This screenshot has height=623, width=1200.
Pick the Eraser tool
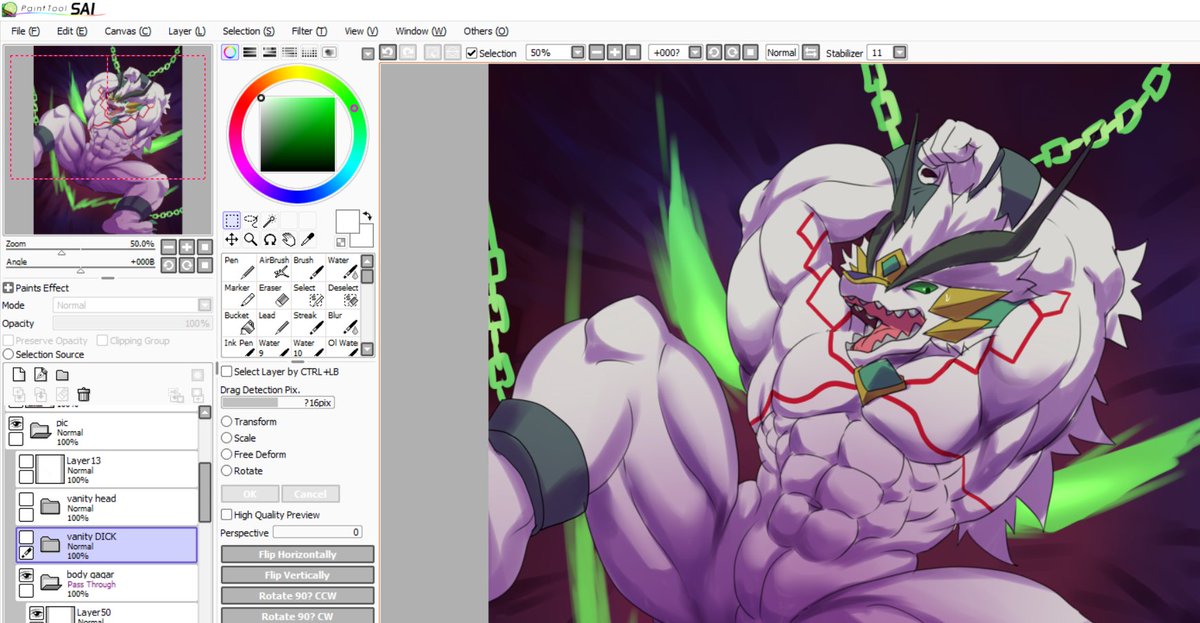pyautogui.click(x=273, y=294)
